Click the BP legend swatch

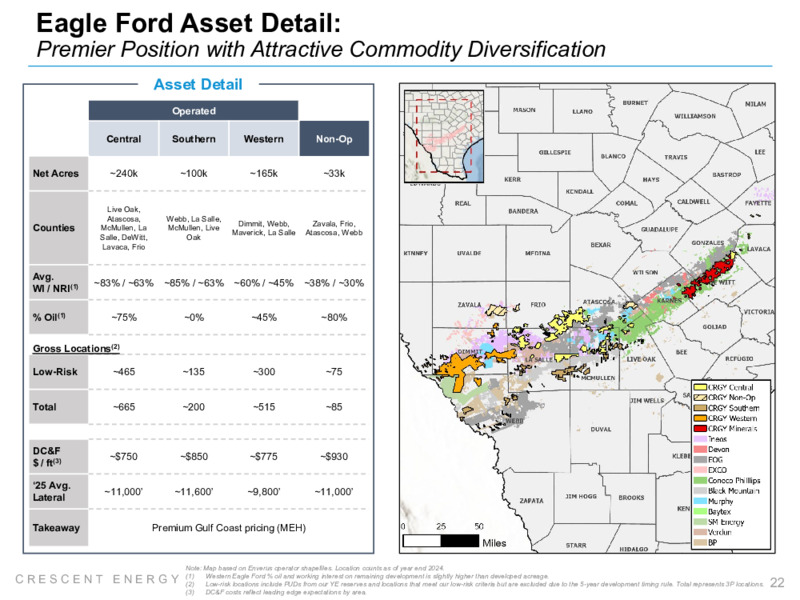click(x=700, y=543)
